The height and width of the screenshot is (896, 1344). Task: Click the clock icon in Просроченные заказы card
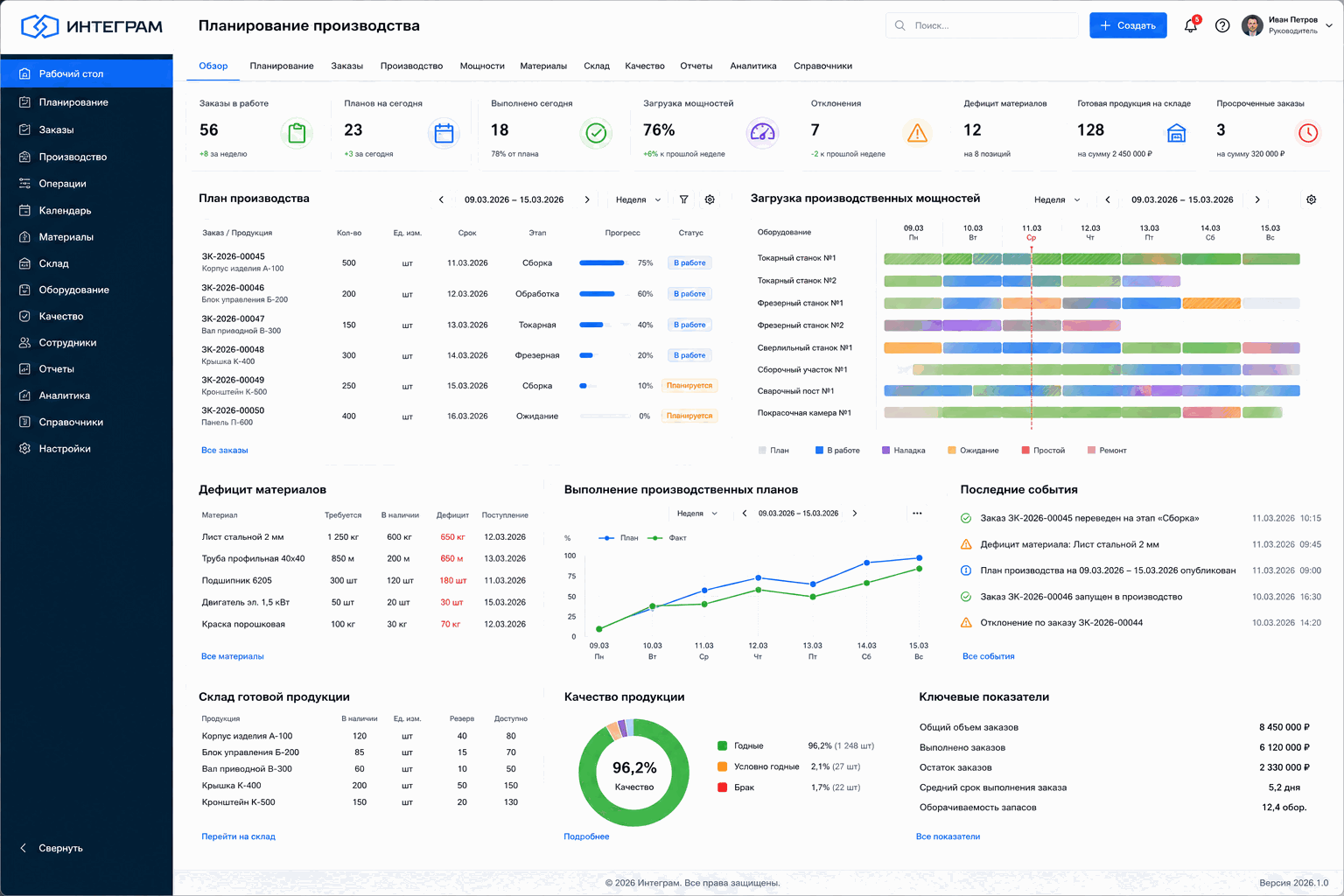(1307, 133)
